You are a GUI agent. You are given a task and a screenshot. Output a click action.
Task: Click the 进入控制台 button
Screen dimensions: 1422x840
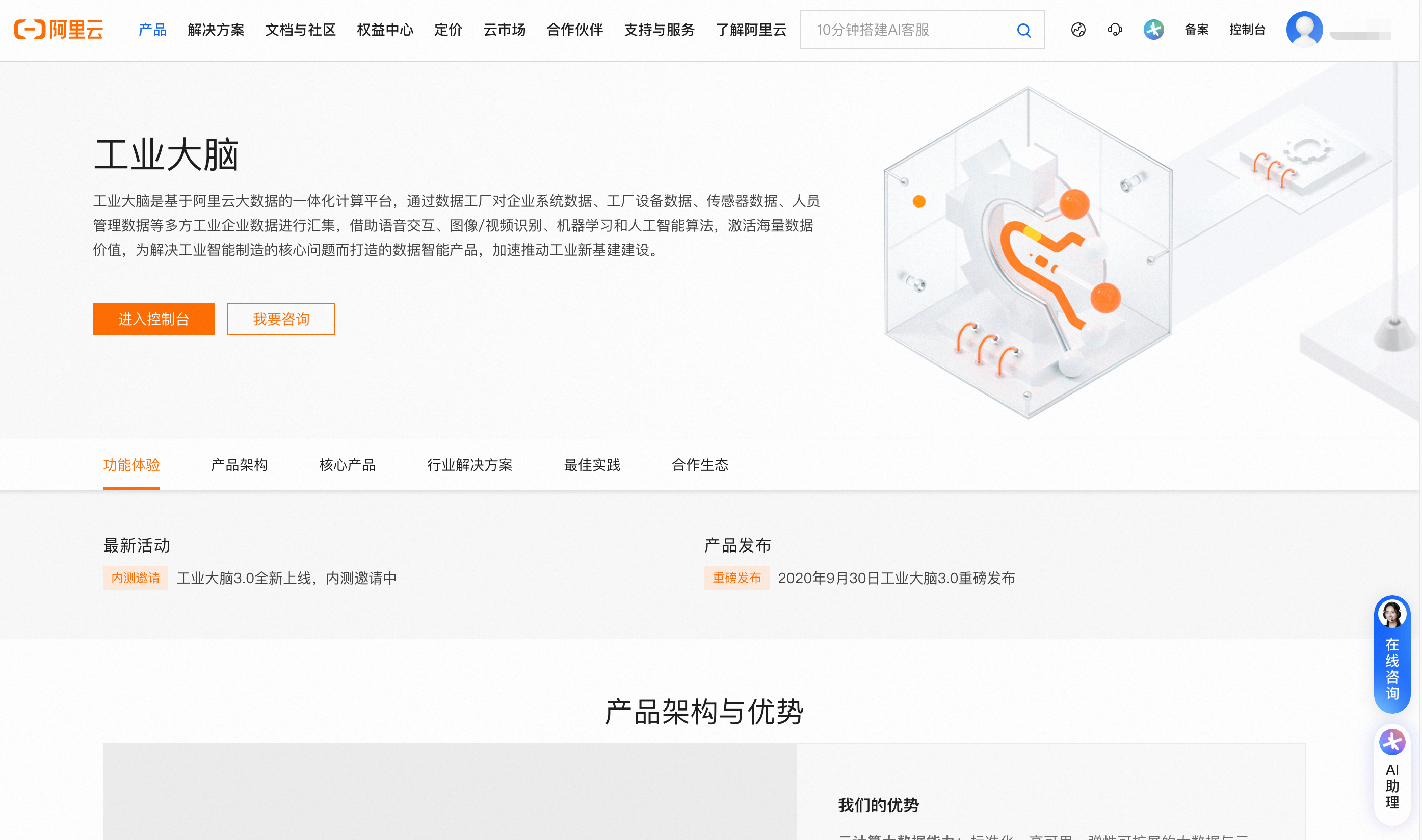click(x=154, y=319)
